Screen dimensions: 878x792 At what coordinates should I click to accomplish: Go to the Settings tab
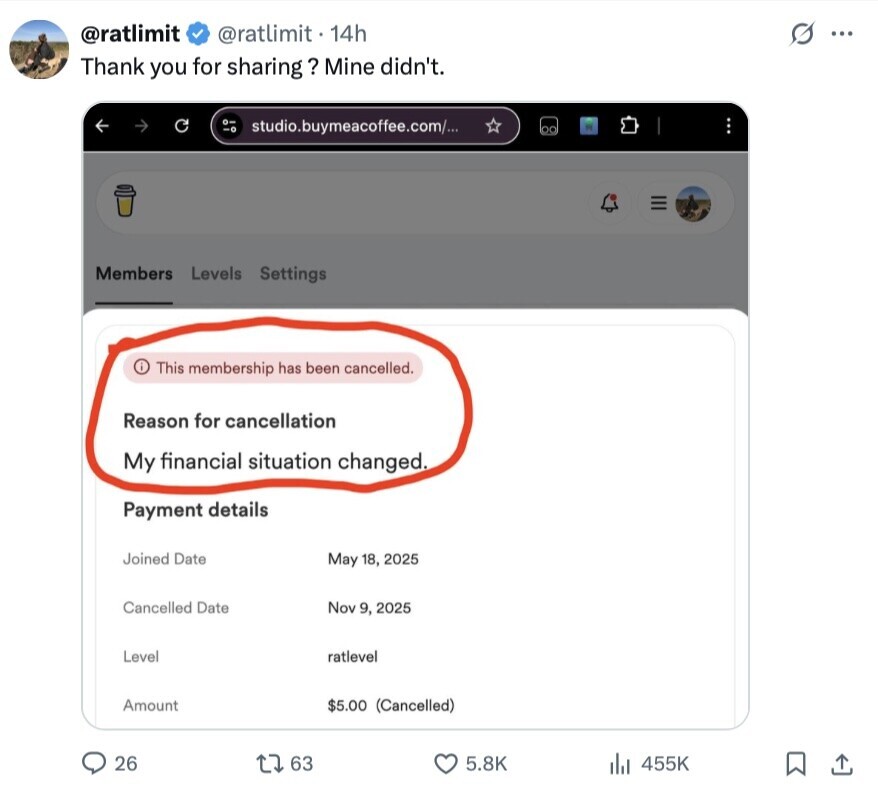click(293, 273)
